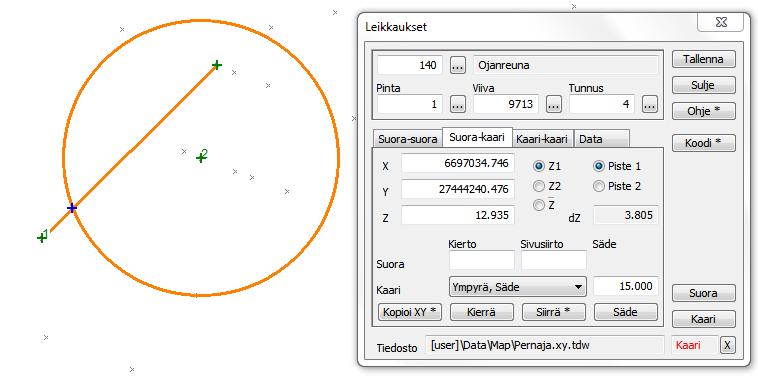Click the Kierto input field for Suora
Screen dimensions: 758x383
pyautogui.click(x=481, y=261)
